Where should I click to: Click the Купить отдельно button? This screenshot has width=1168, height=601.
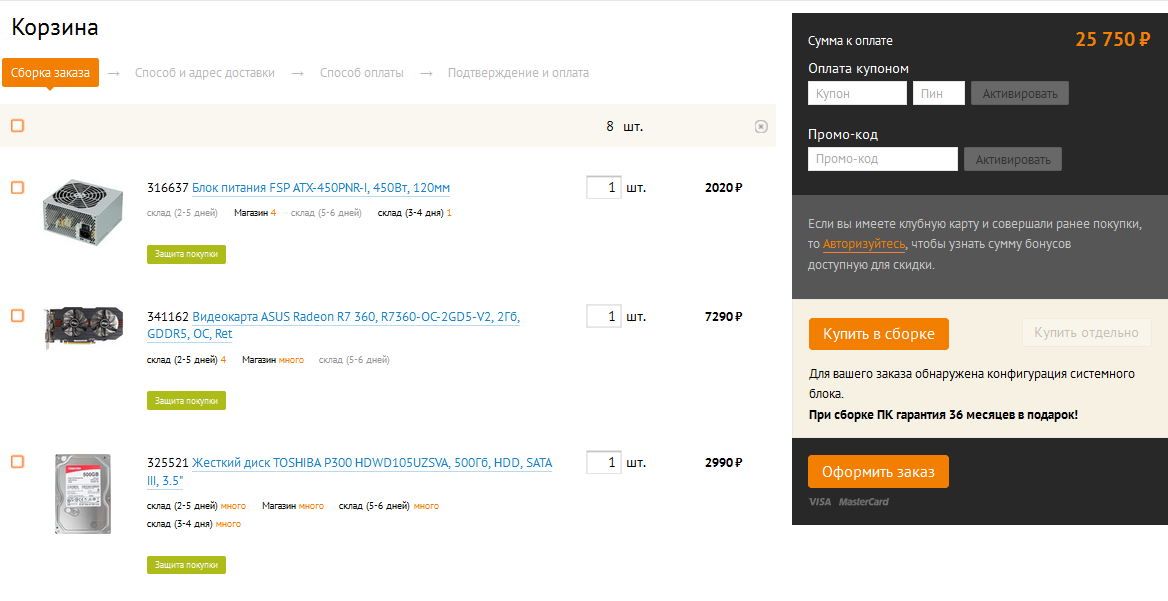[1087, 333]
